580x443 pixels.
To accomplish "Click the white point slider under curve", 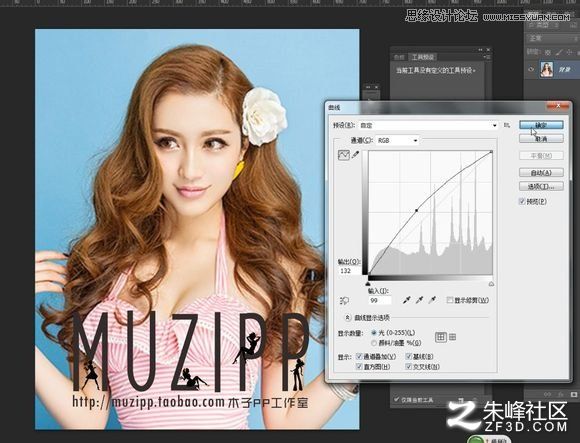I will pos(491,284).
